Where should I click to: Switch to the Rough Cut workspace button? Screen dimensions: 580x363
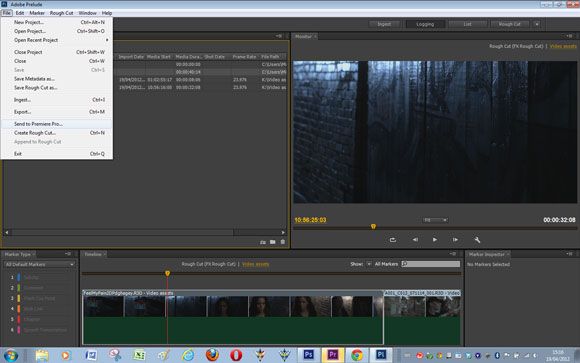click(509, 24)
